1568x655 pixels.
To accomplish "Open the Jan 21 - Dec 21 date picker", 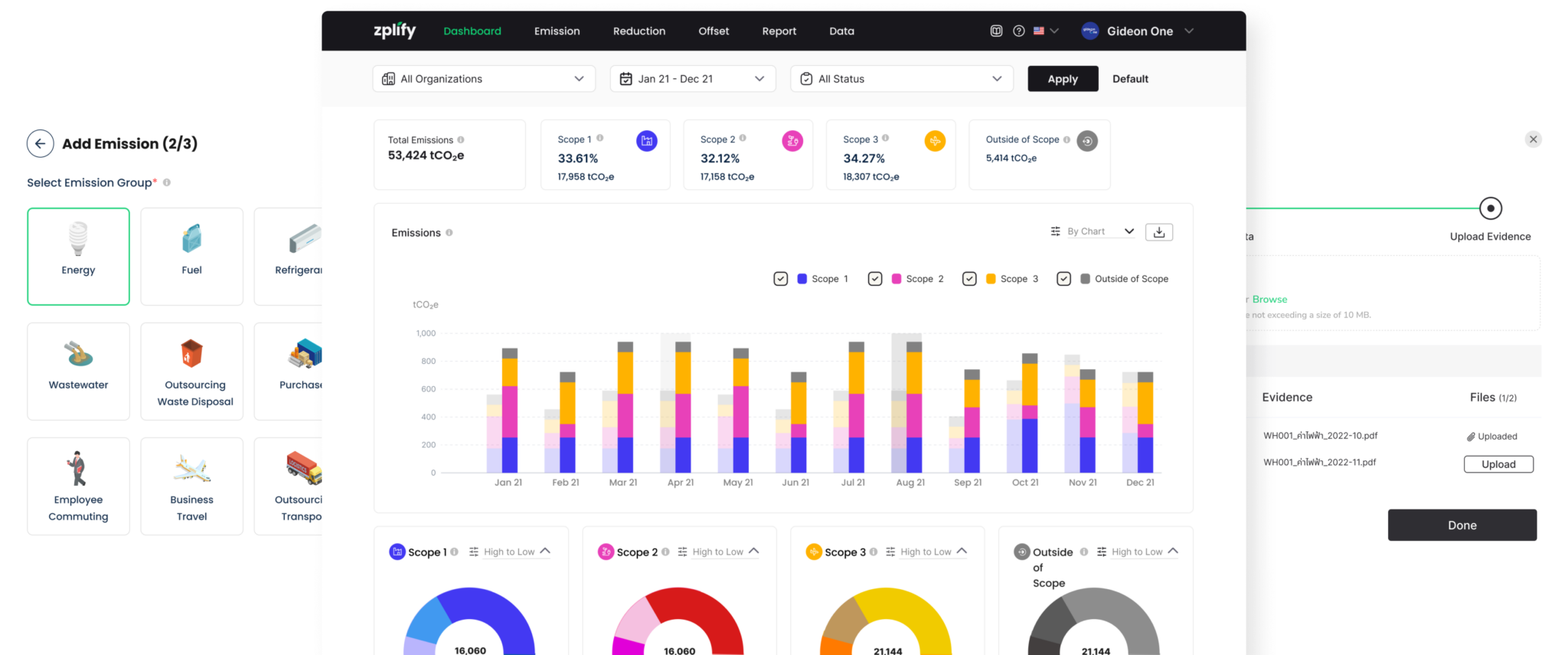I will [x=693, y=79].
